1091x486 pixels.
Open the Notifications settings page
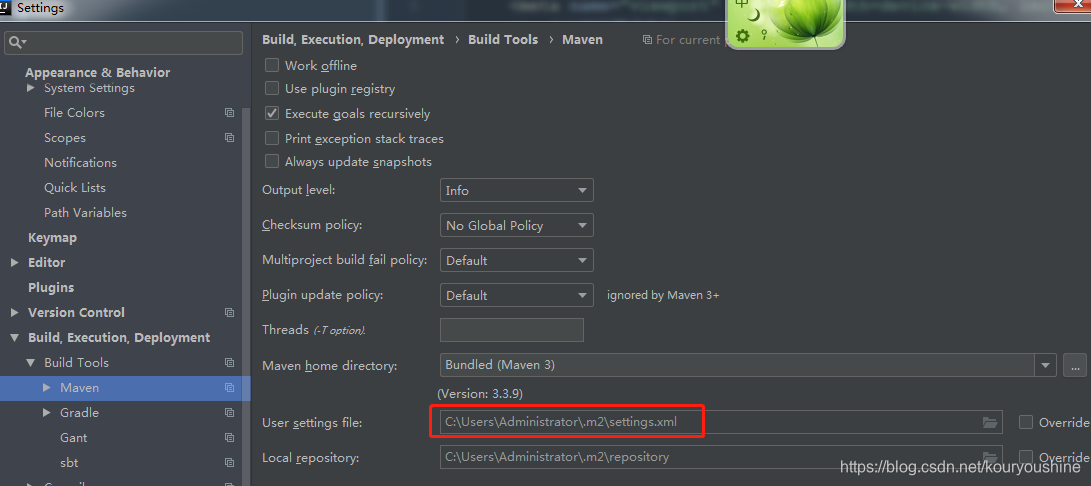point(80,163)
